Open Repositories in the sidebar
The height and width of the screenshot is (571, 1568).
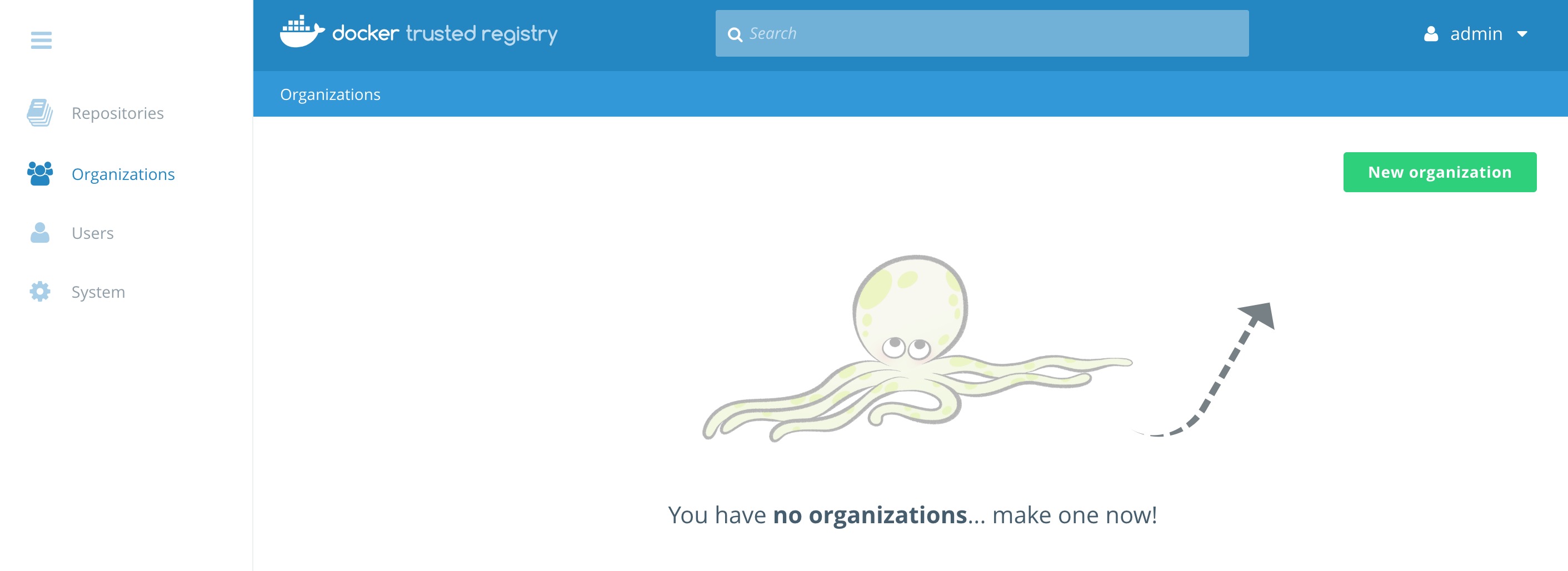(x=117, y=113)
